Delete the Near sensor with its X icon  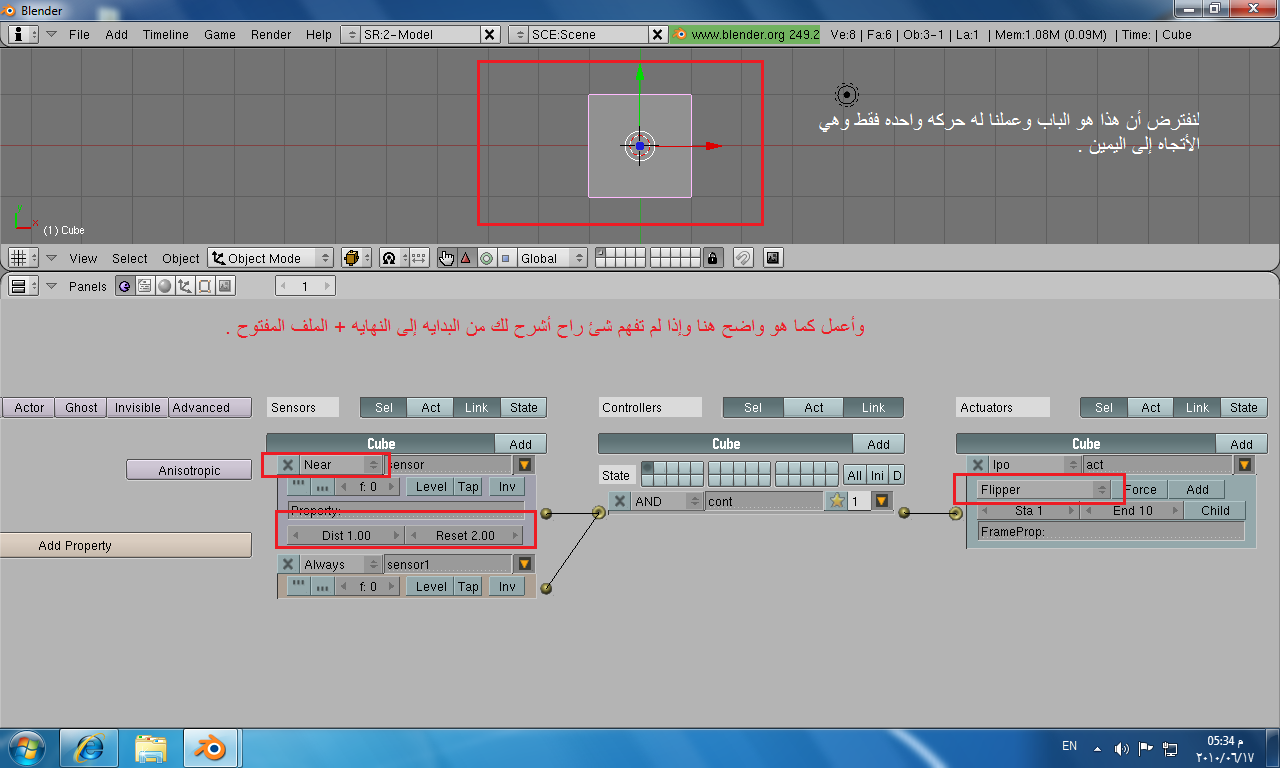tap(288, 465)
